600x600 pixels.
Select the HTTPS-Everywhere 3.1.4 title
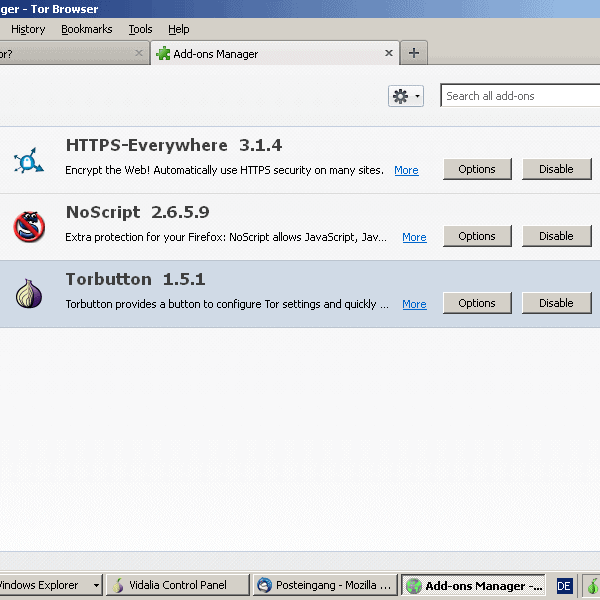pyautogui.click(x=174, y=145)
